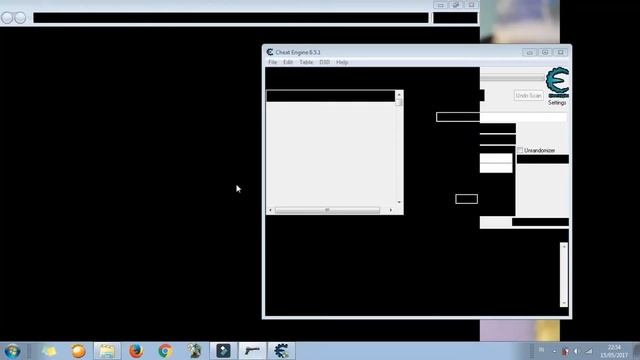Open File Explorer from the taskbar
640x360 pixels.
tap(107, 351)
